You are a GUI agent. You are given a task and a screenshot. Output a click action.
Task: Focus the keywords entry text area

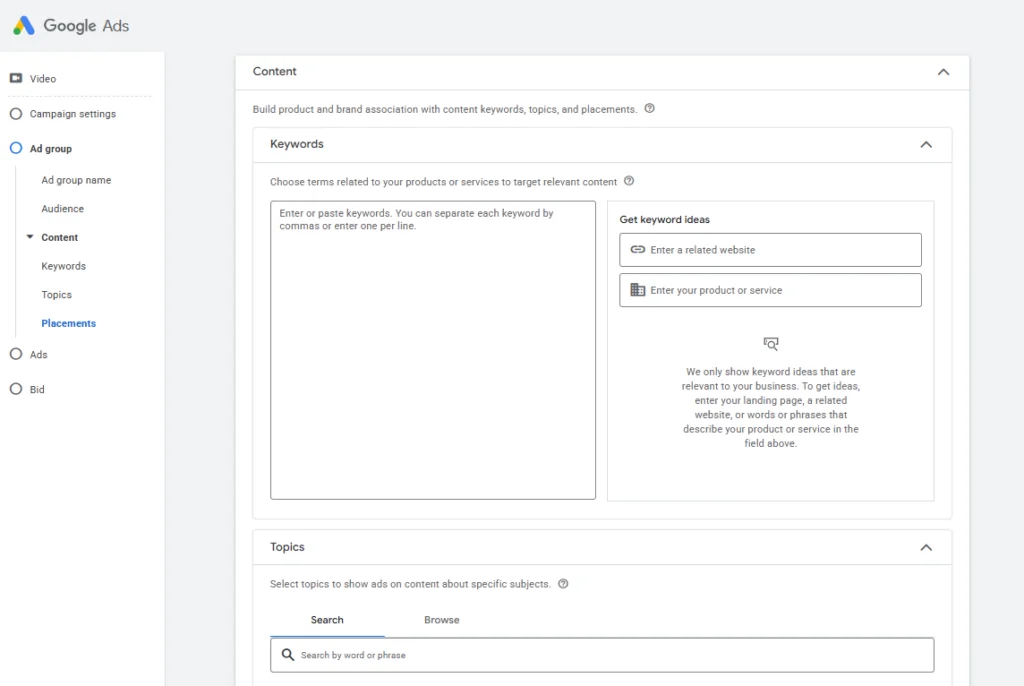[433, 350]
